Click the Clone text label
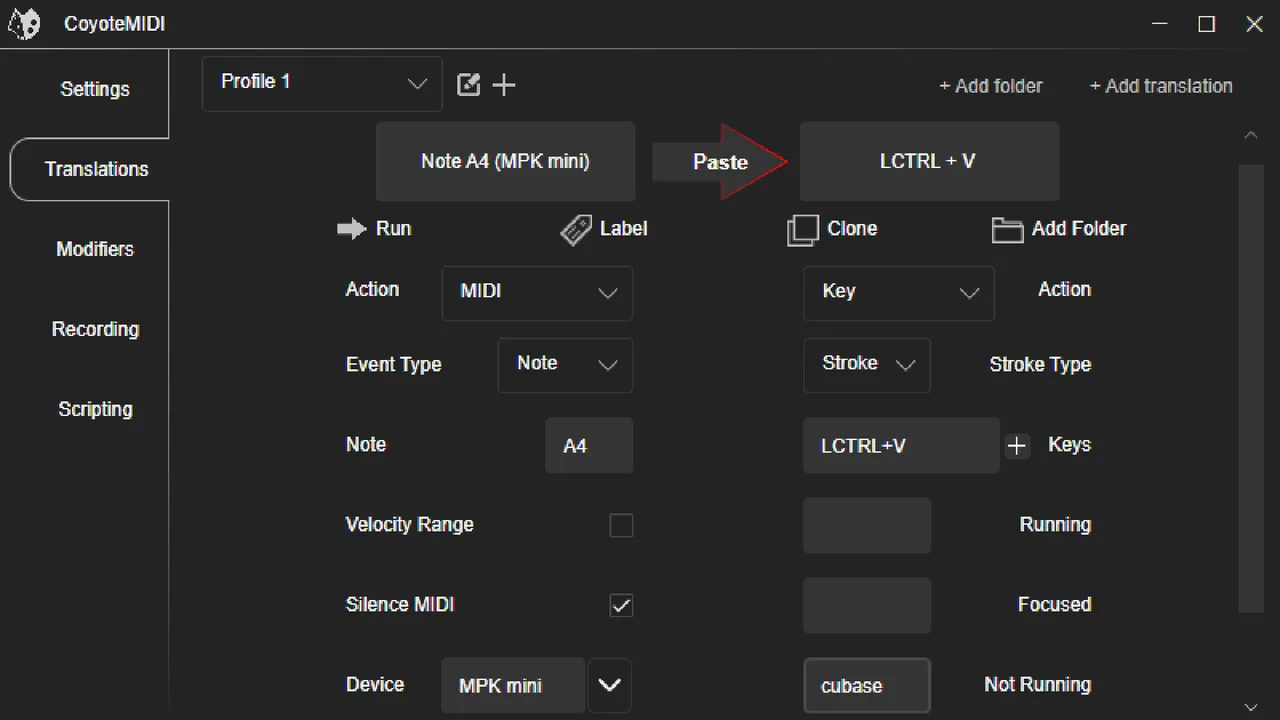The height and width of the screenshot is (720, 1280). 852,229
